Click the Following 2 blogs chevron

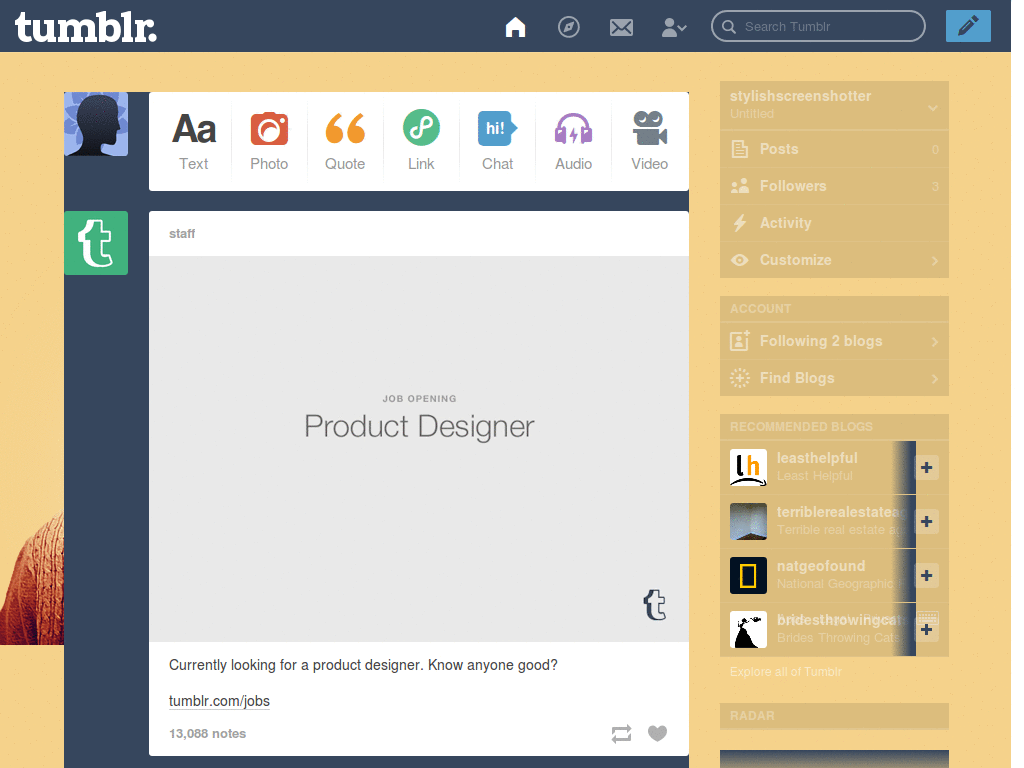(x=935, y=342)
